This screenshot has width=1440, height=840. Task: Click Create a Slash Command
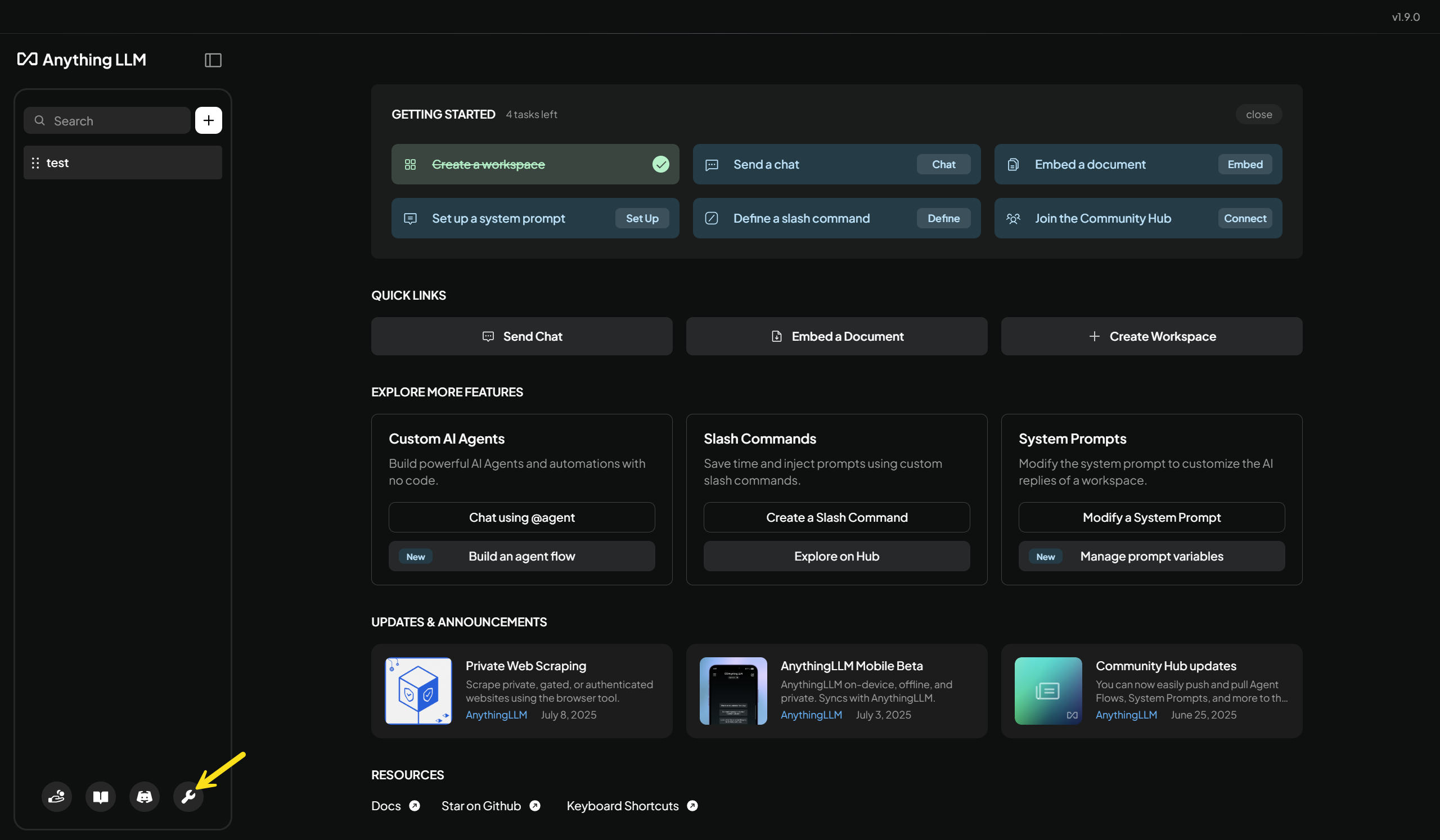[x=836, y=517]
